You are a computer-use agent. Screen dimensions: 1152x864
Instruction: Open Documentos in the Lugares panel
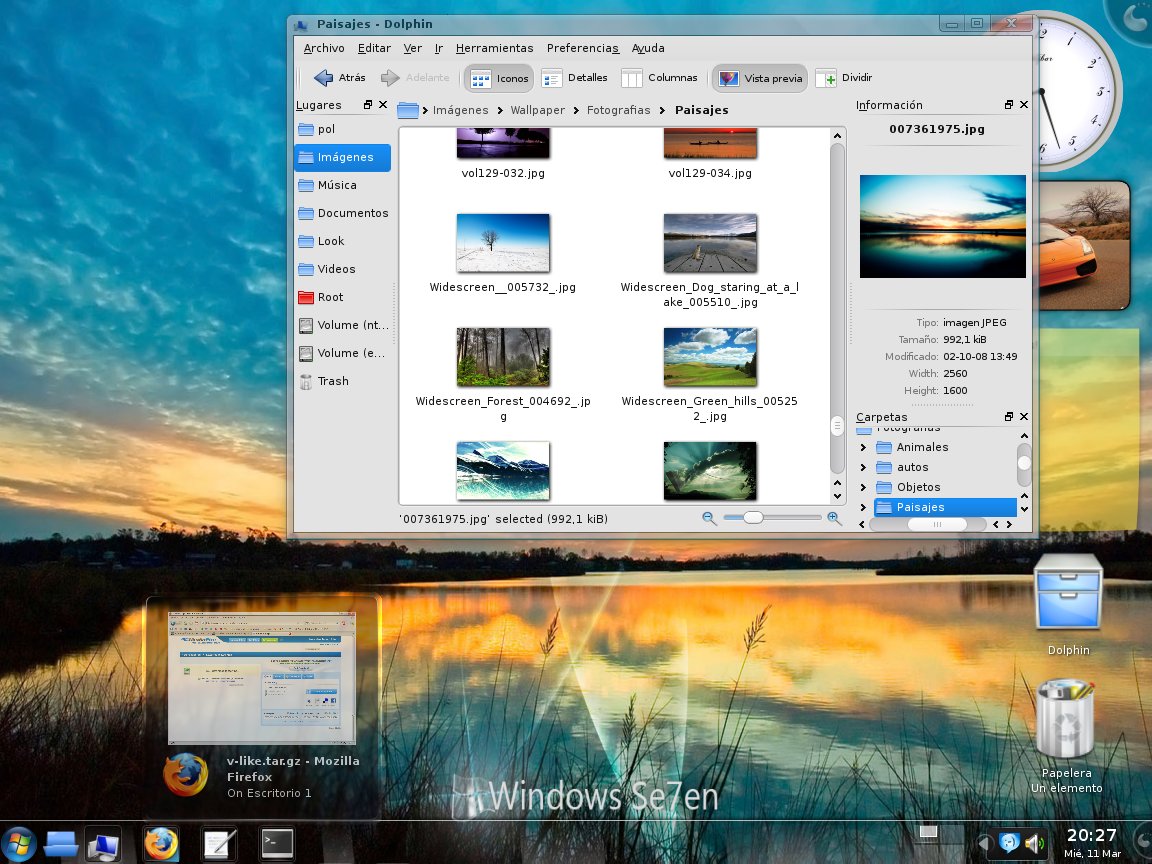342,213
